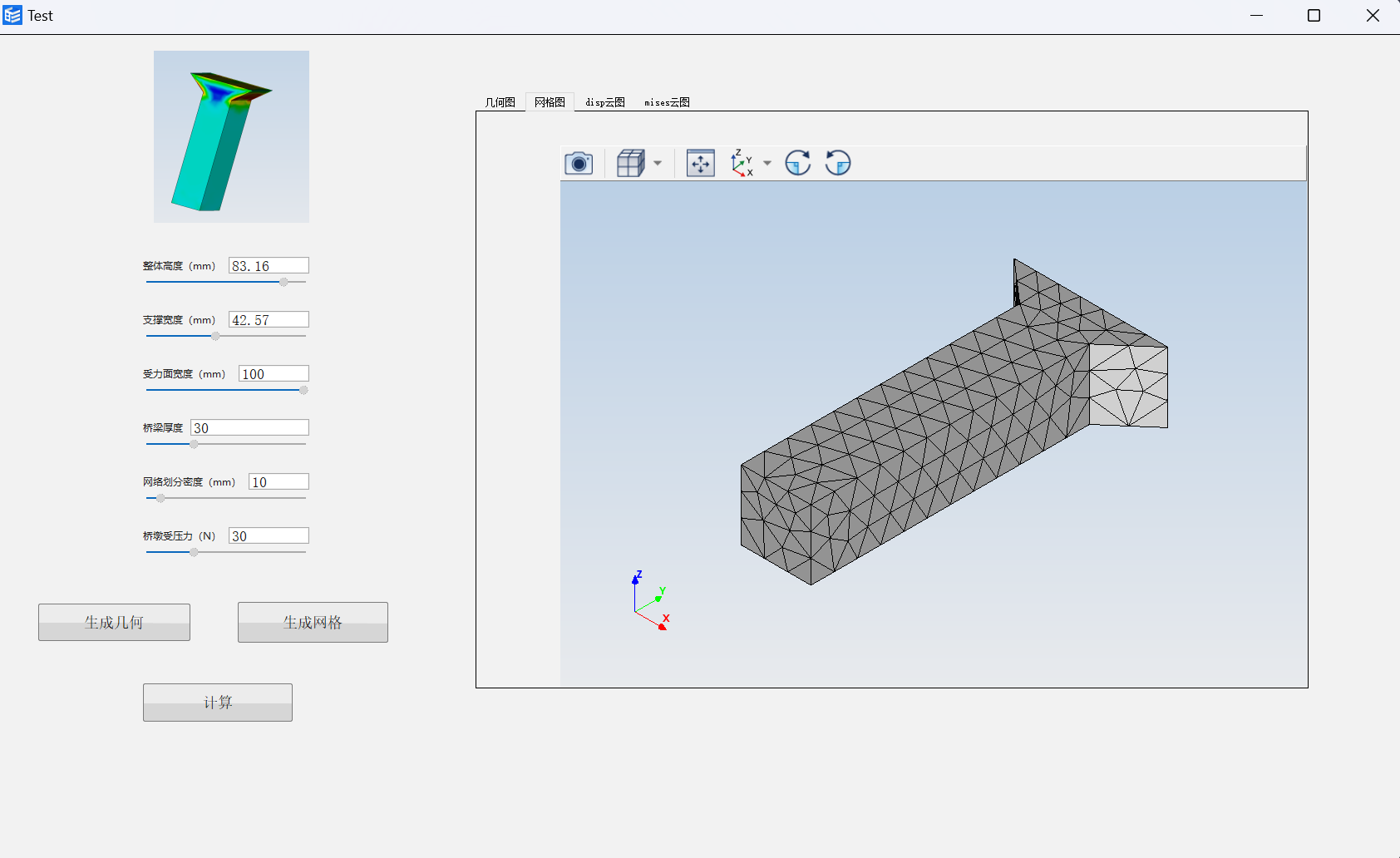Click the 桥墩受压力 input field
The width and height of the screenshot is (1400, 858).
(x=269, y=535)
